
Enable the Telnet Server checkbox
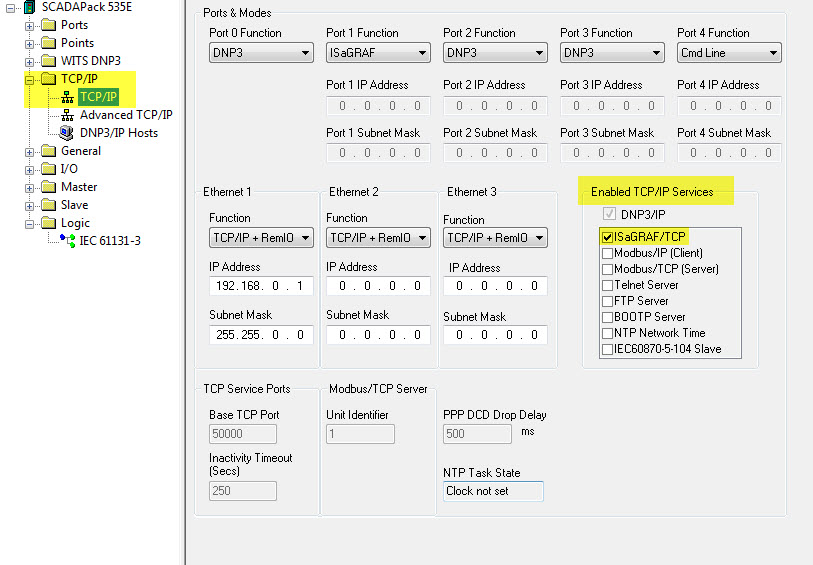pos(607,286)
